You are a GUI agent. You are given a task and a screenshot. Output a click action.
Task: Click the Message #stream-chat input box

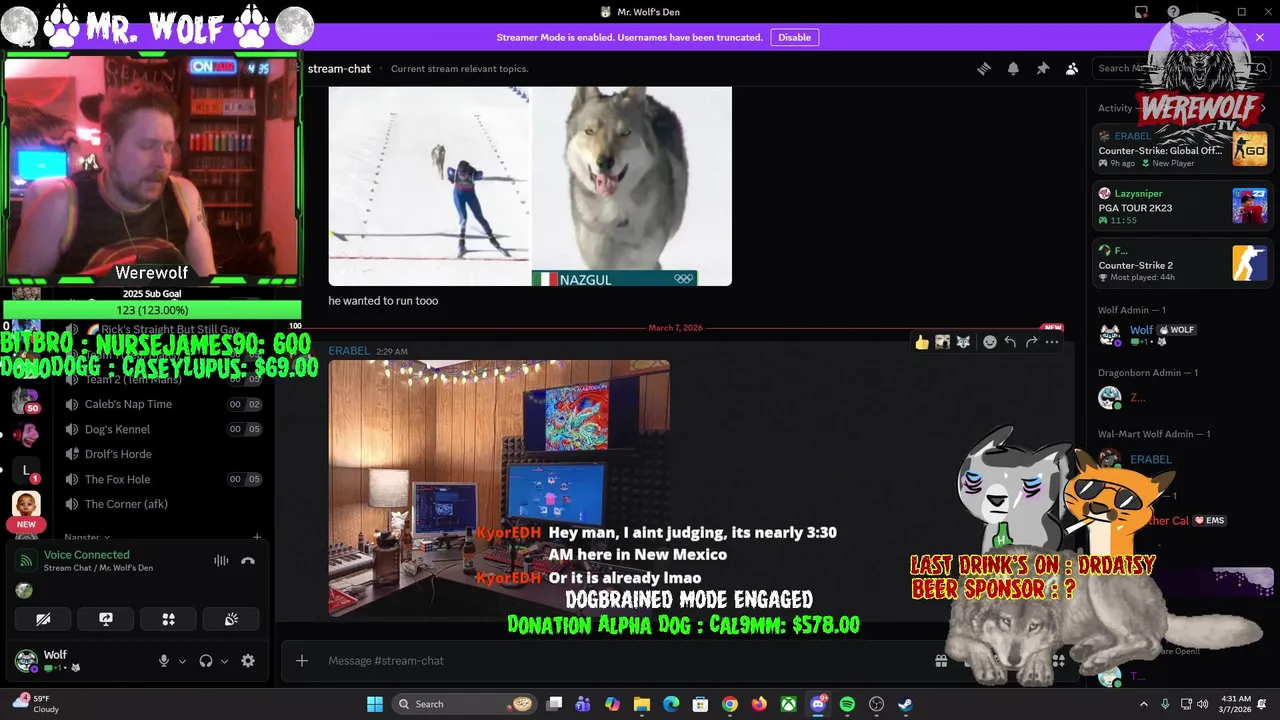coord(620,660)
